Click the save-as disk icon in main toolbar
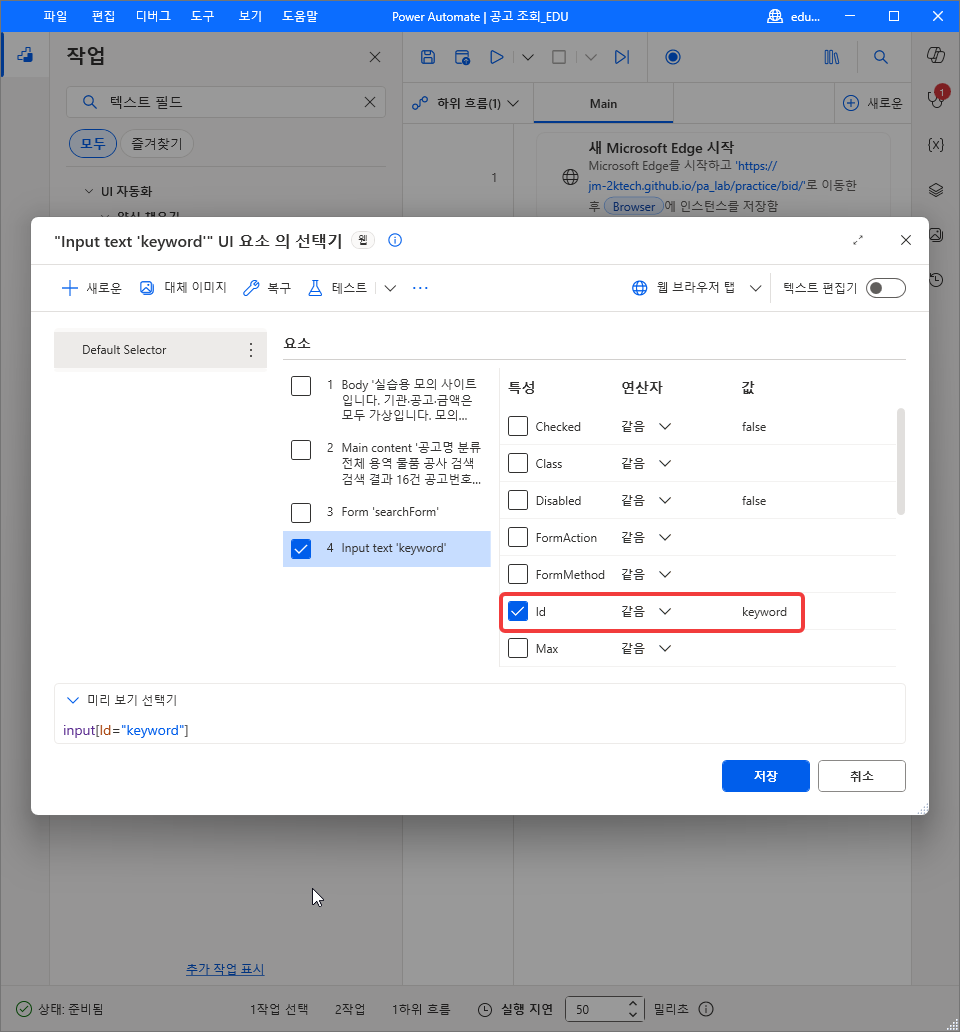The height and width of the screenshot is (1032, 960). point(463,57)
